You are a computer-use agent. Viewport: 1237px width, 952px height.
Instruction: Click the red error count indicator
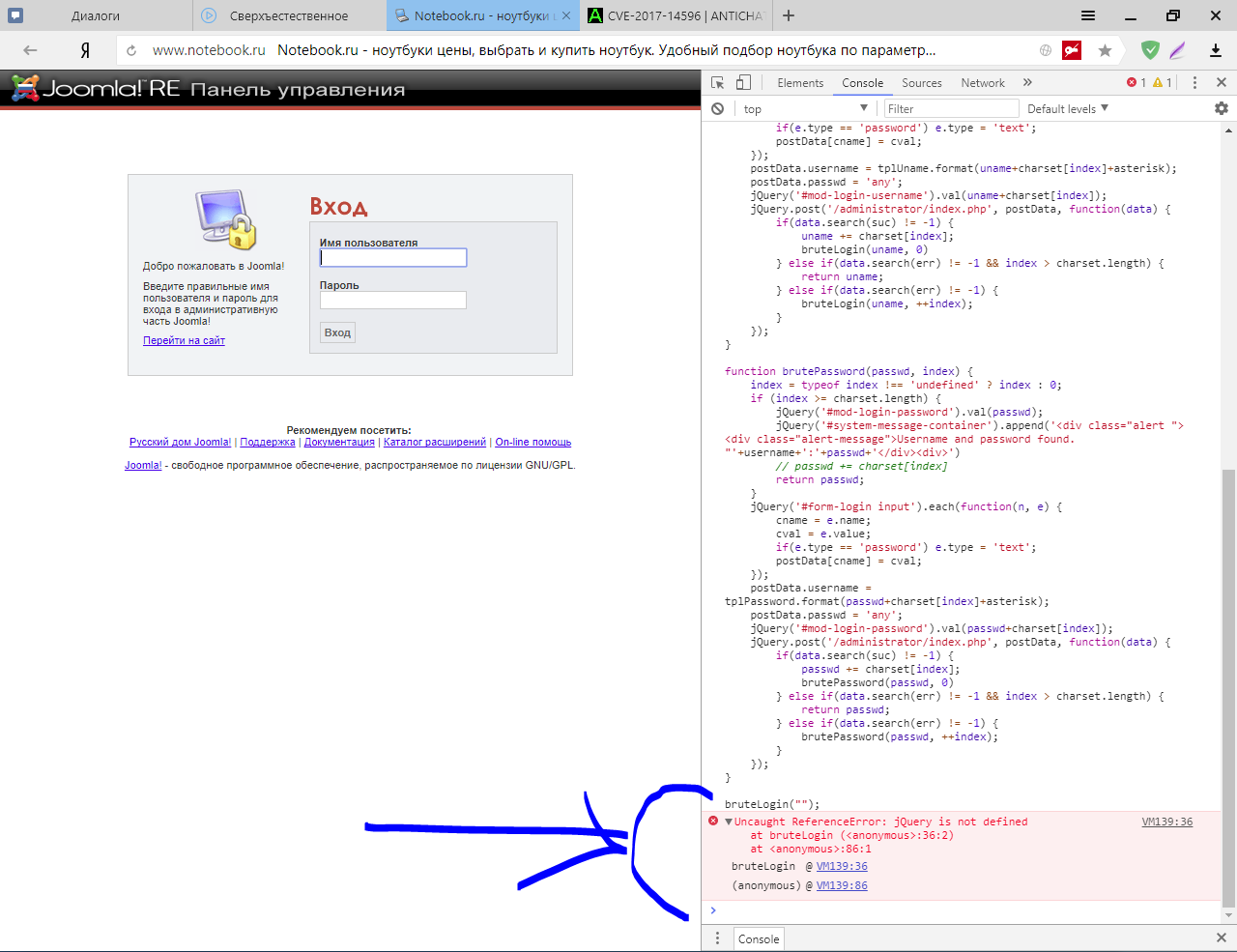pyautogui.click(x=1136, y=83)
